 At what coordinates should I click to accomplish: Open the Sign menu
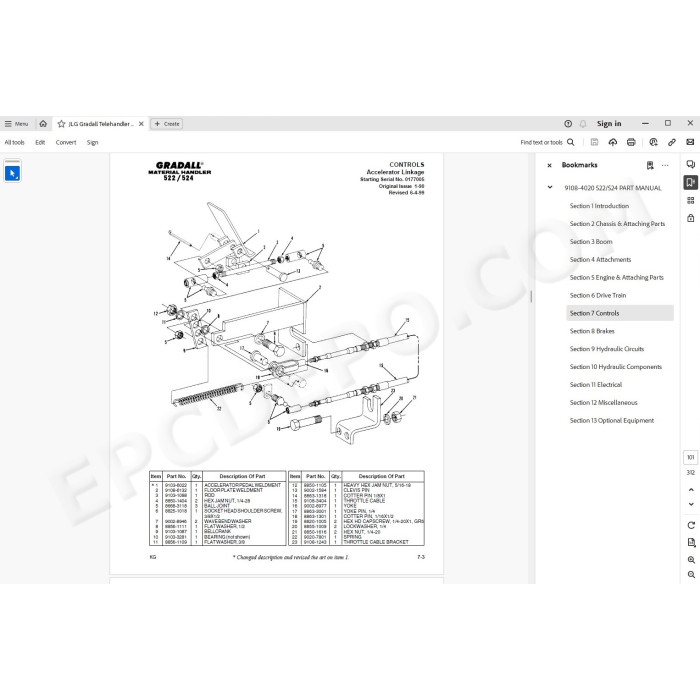point(92,142)
